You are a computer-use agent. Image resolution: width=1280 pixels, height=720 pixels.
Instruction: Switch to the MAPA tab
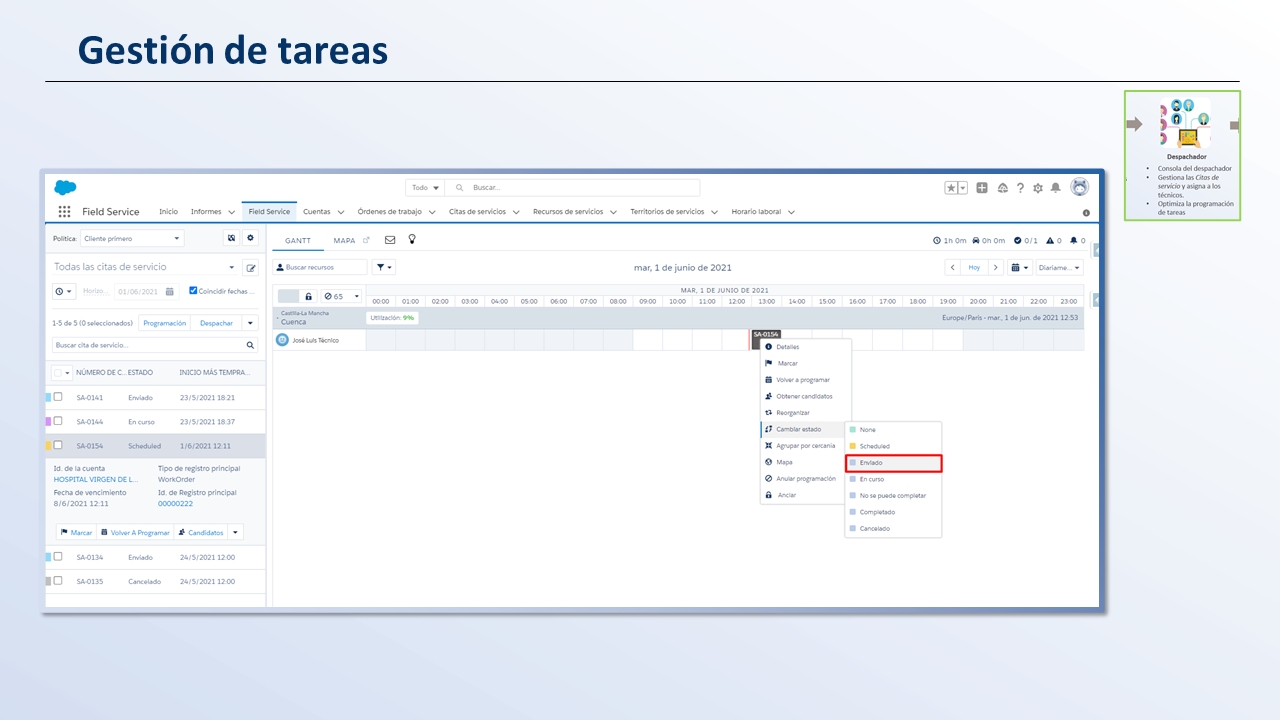tap(344, 241)
